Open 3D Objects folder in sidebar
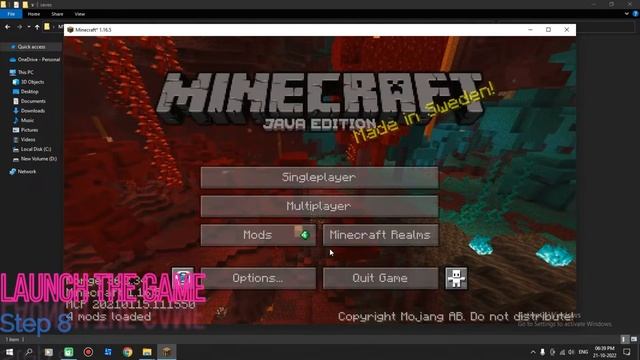Image resolution: width=640 pixels, height=360 pixels. click(x=29, y=82)
